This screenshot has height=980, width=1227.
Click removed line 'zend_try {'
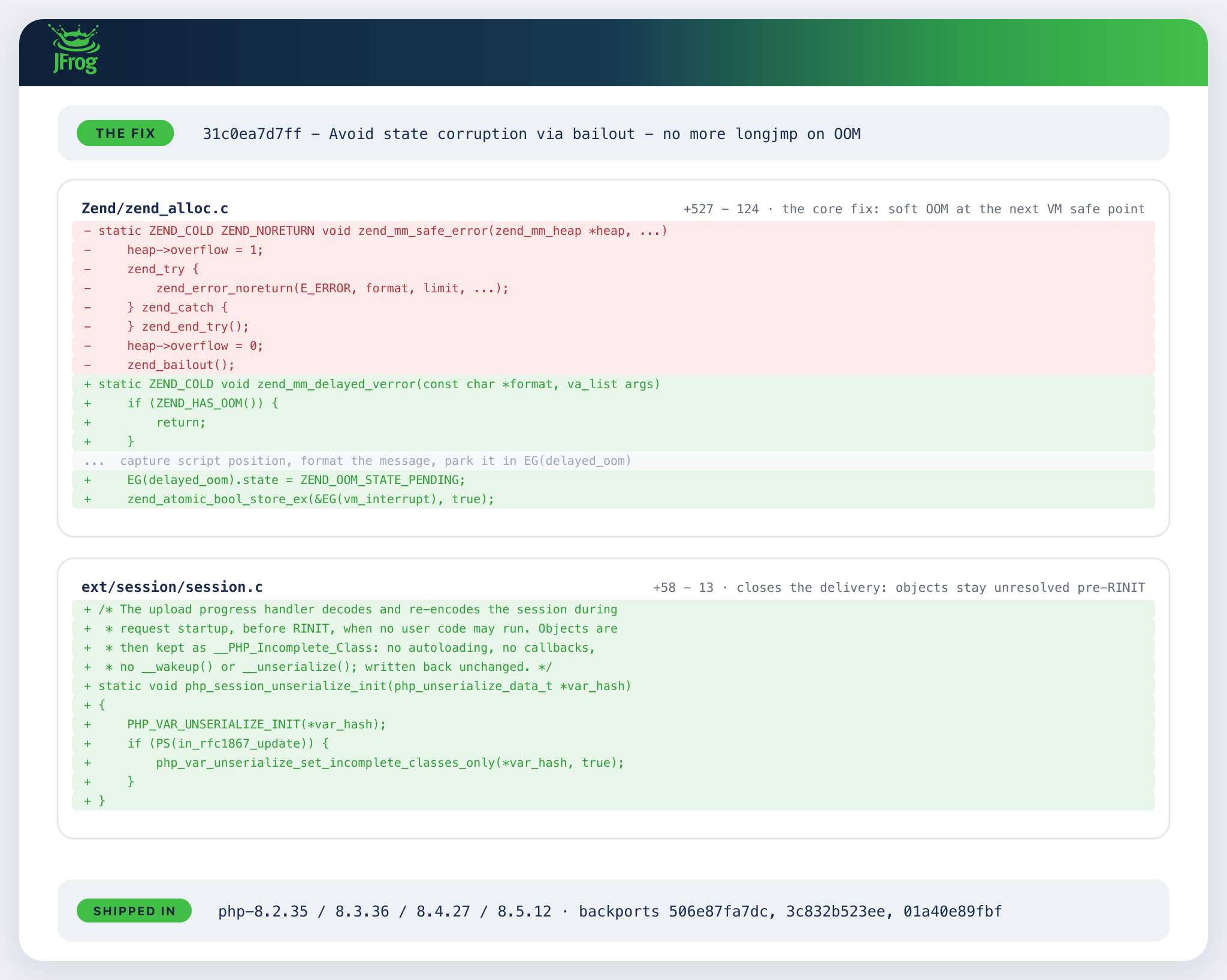point(613,269)
